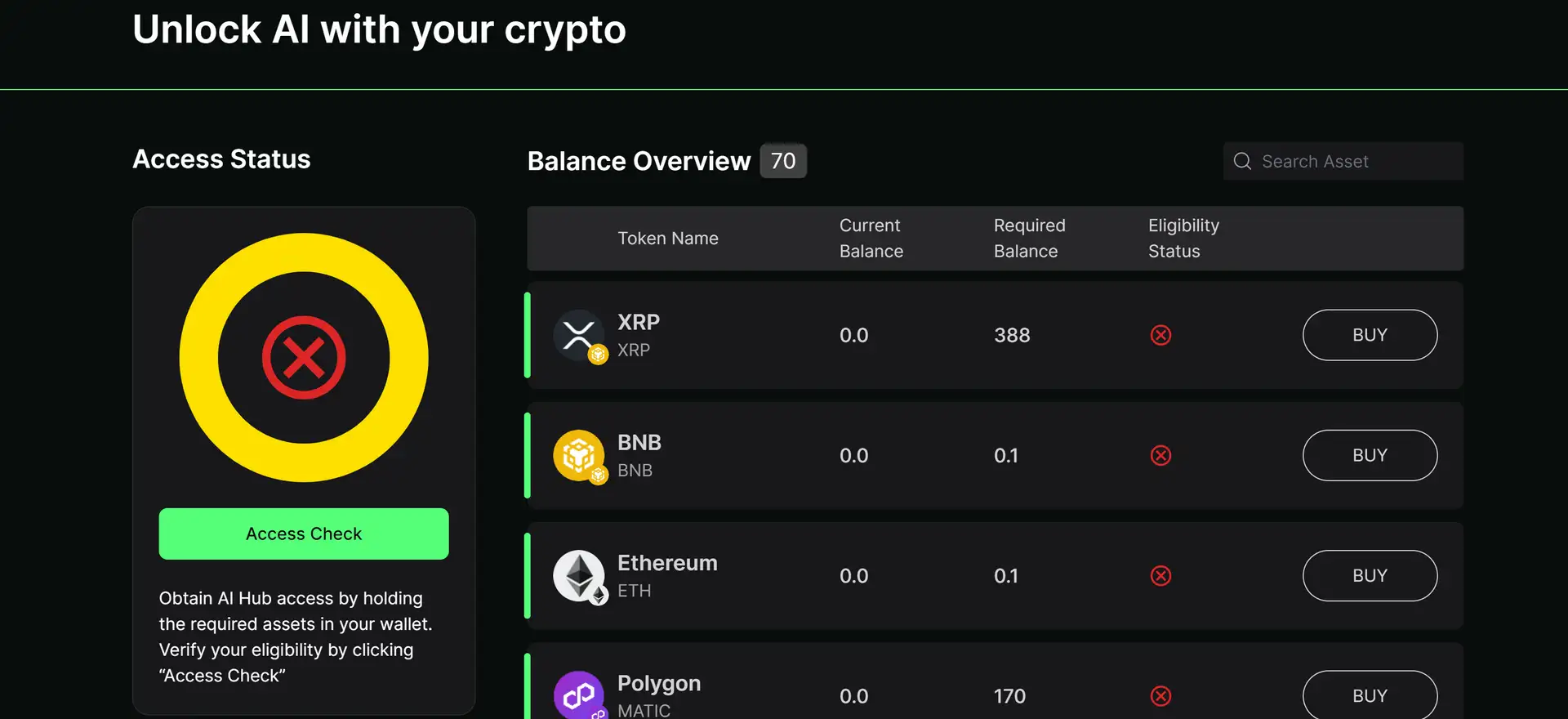Click the BNB coin logo icon
The height and width of the screenshot is (719, 1568).
[579, 455]
